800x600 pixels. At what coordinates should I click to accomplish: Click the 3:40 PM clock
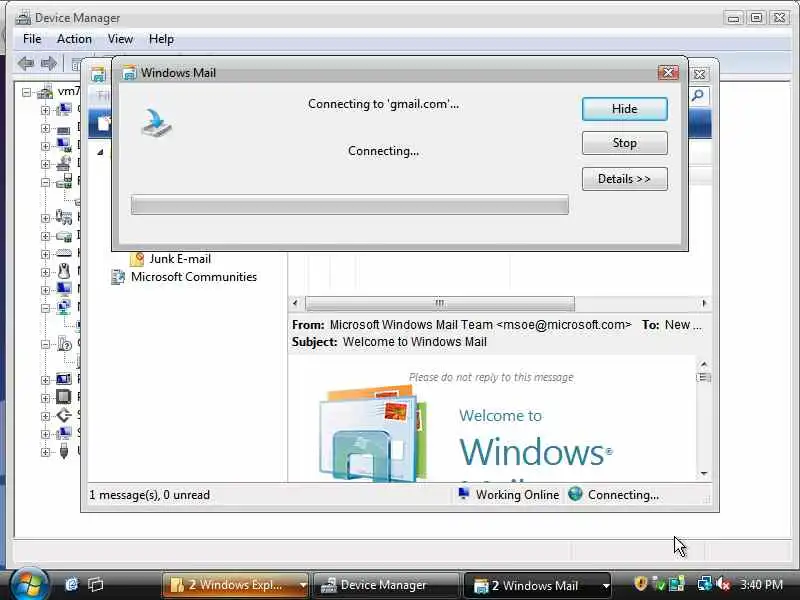click(761, 585)
